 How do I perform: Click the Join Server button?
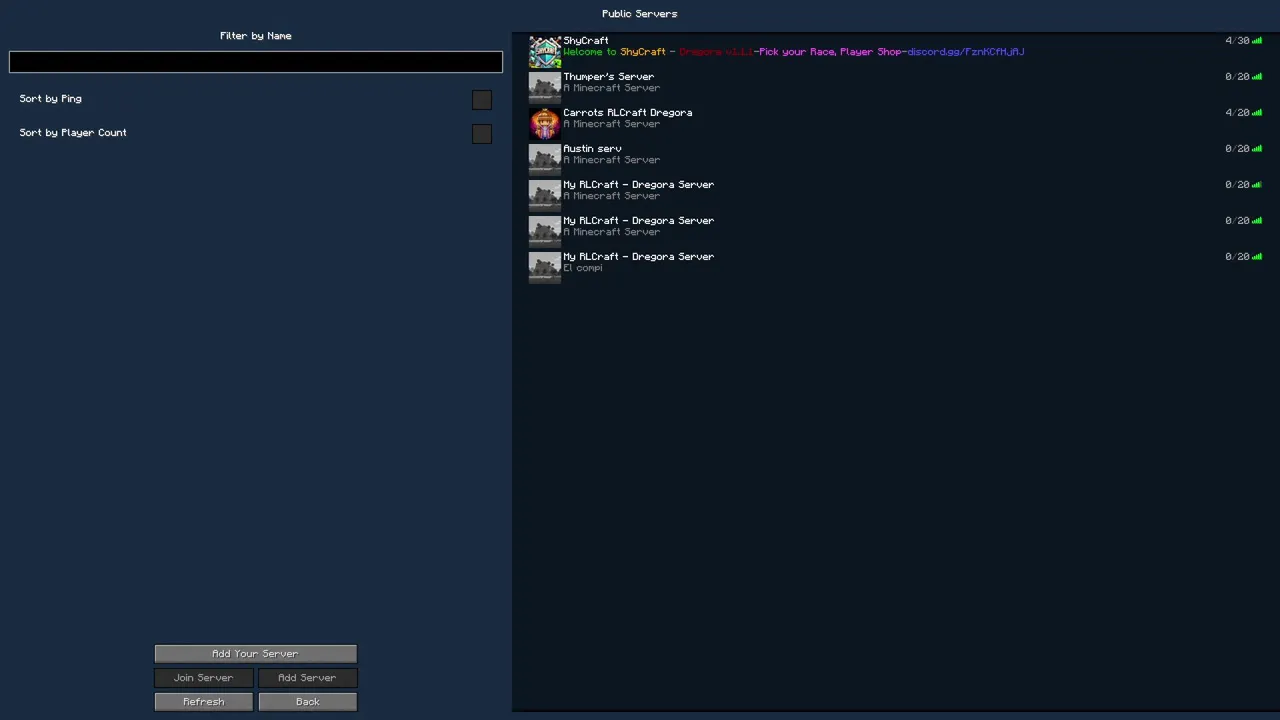coord(204,678)
